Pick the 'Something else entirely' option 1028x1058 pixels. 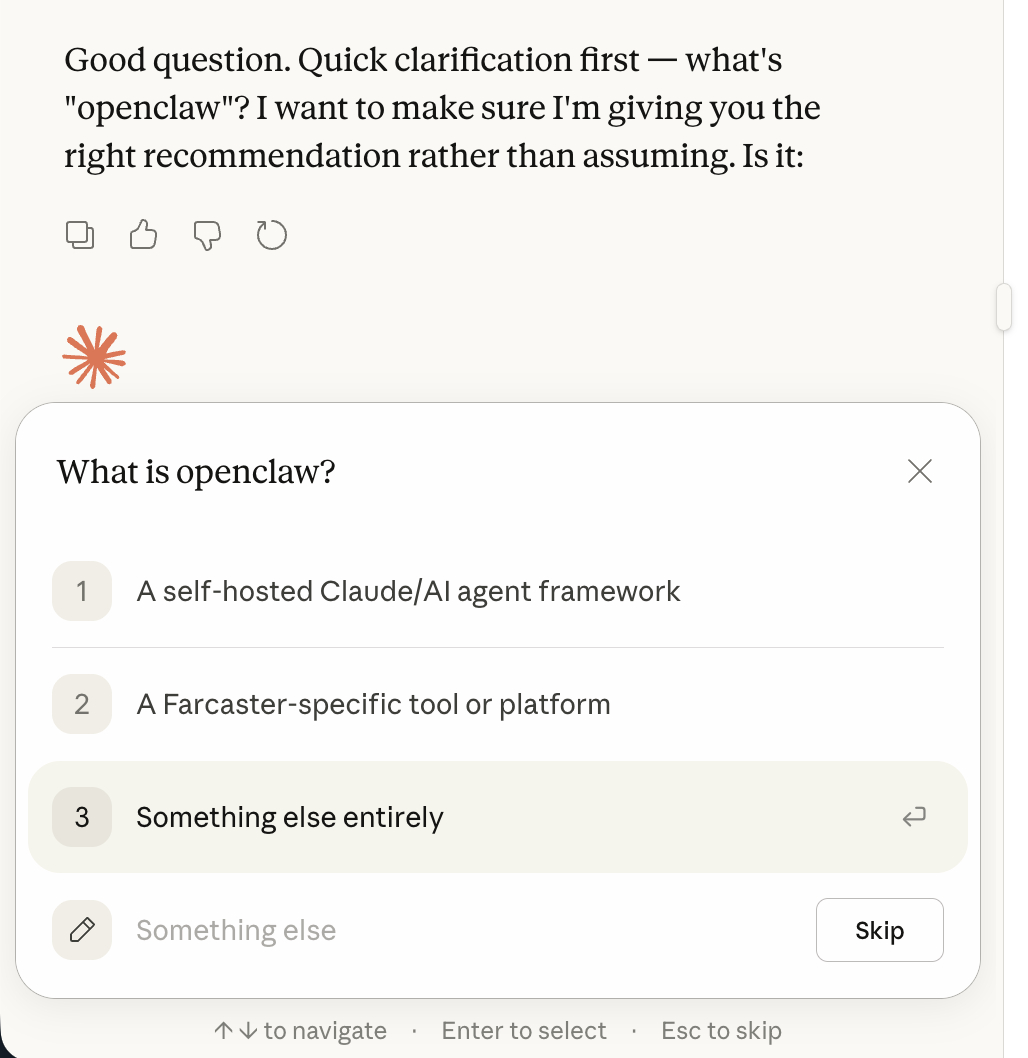(290, 818)
